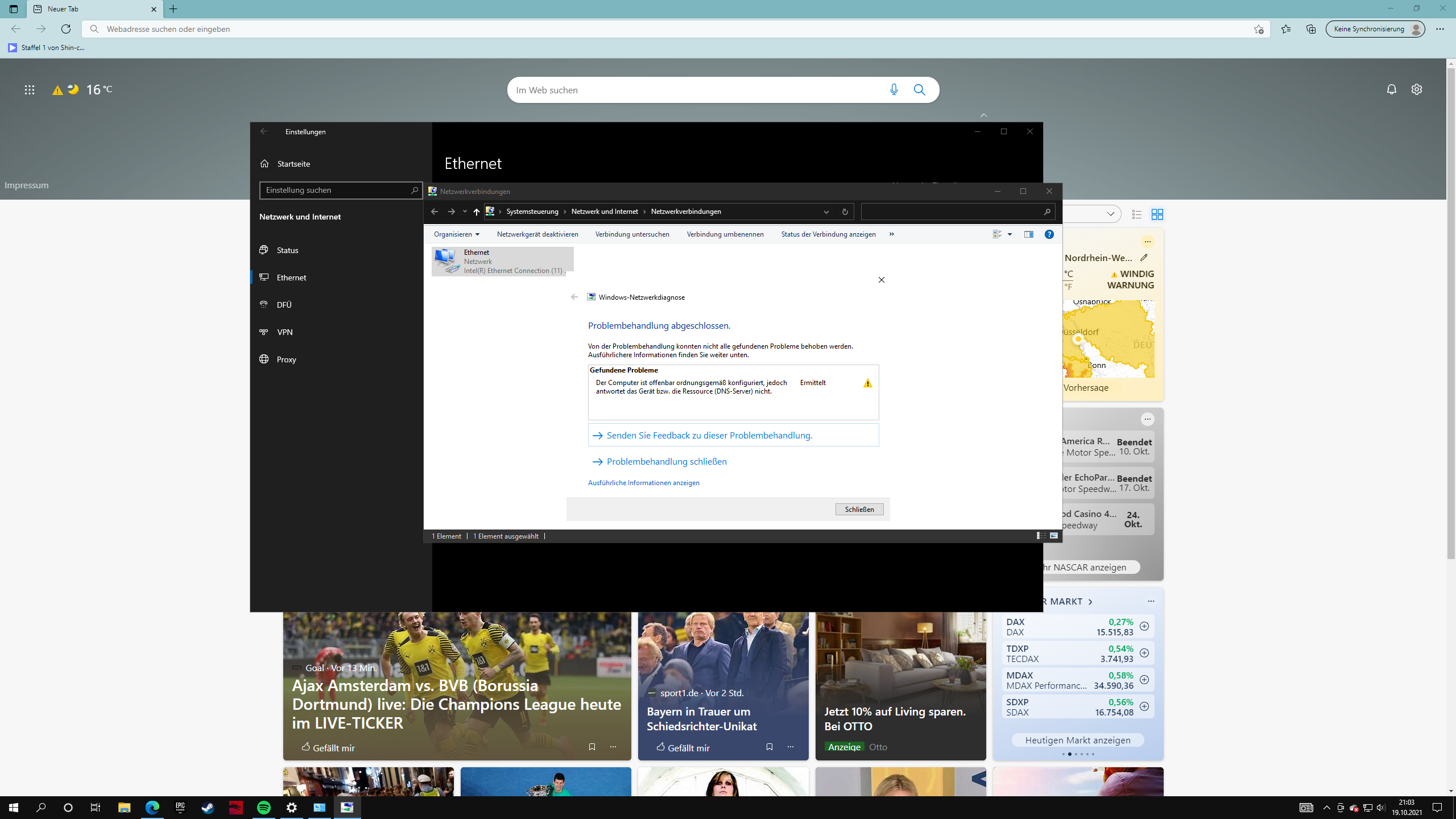Click the Schließen button in the diagnosis dialog
The height and width of the screenshot is (819, 1456).
(859, 509)
